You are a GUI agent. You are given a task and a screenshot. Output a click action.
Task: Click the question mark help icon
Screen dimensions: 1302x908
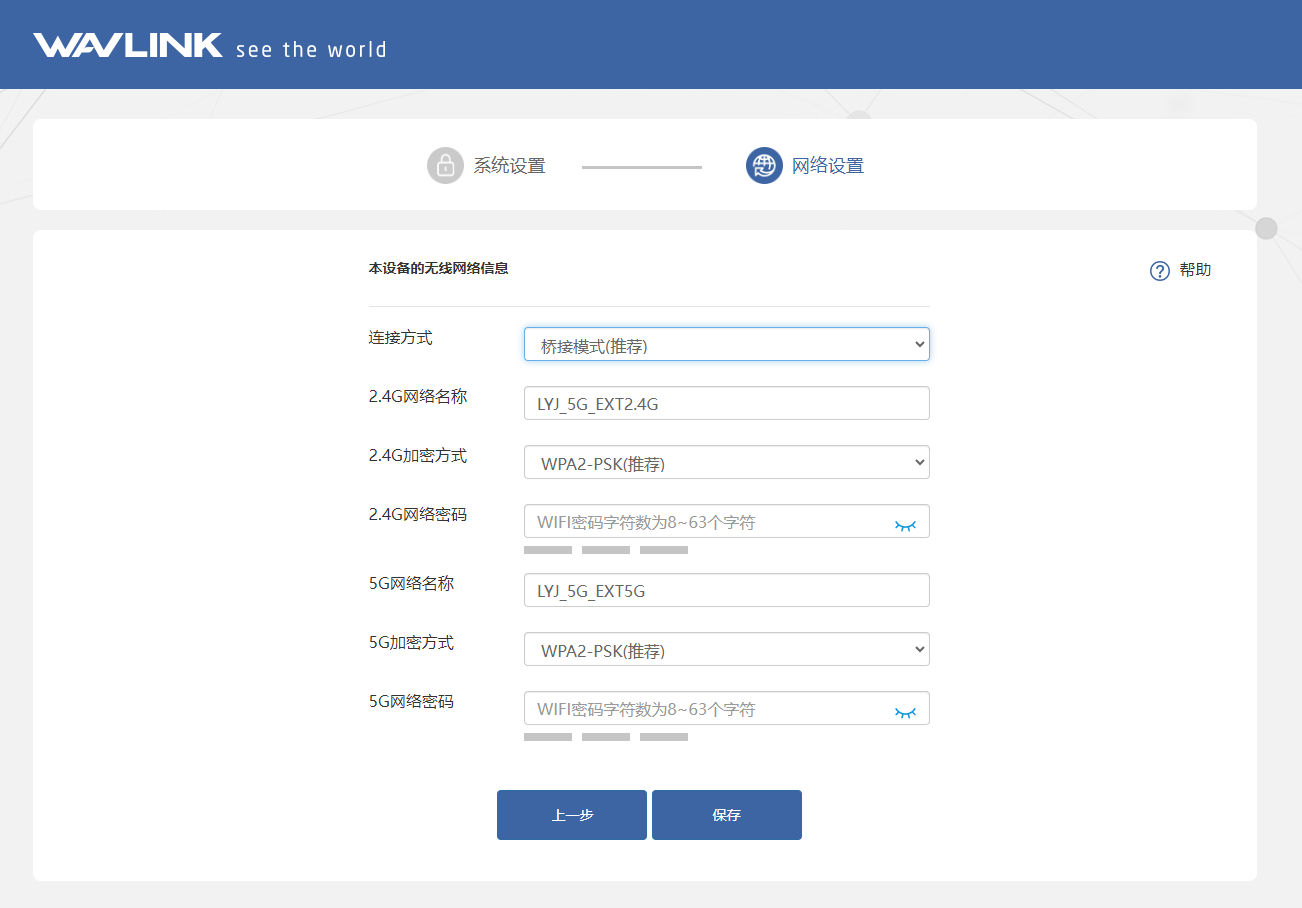click(1160, 271)
